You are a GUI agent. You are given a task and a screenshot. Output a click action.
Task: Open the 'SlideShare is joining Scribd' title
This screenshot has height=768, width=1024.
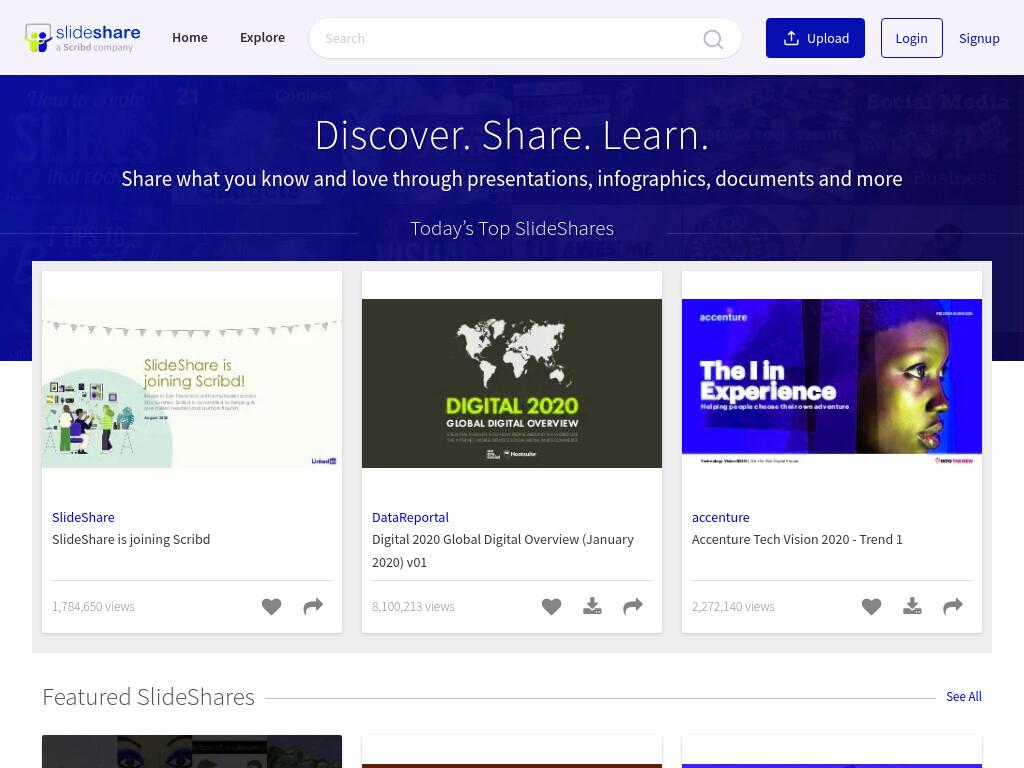(131, 539)
